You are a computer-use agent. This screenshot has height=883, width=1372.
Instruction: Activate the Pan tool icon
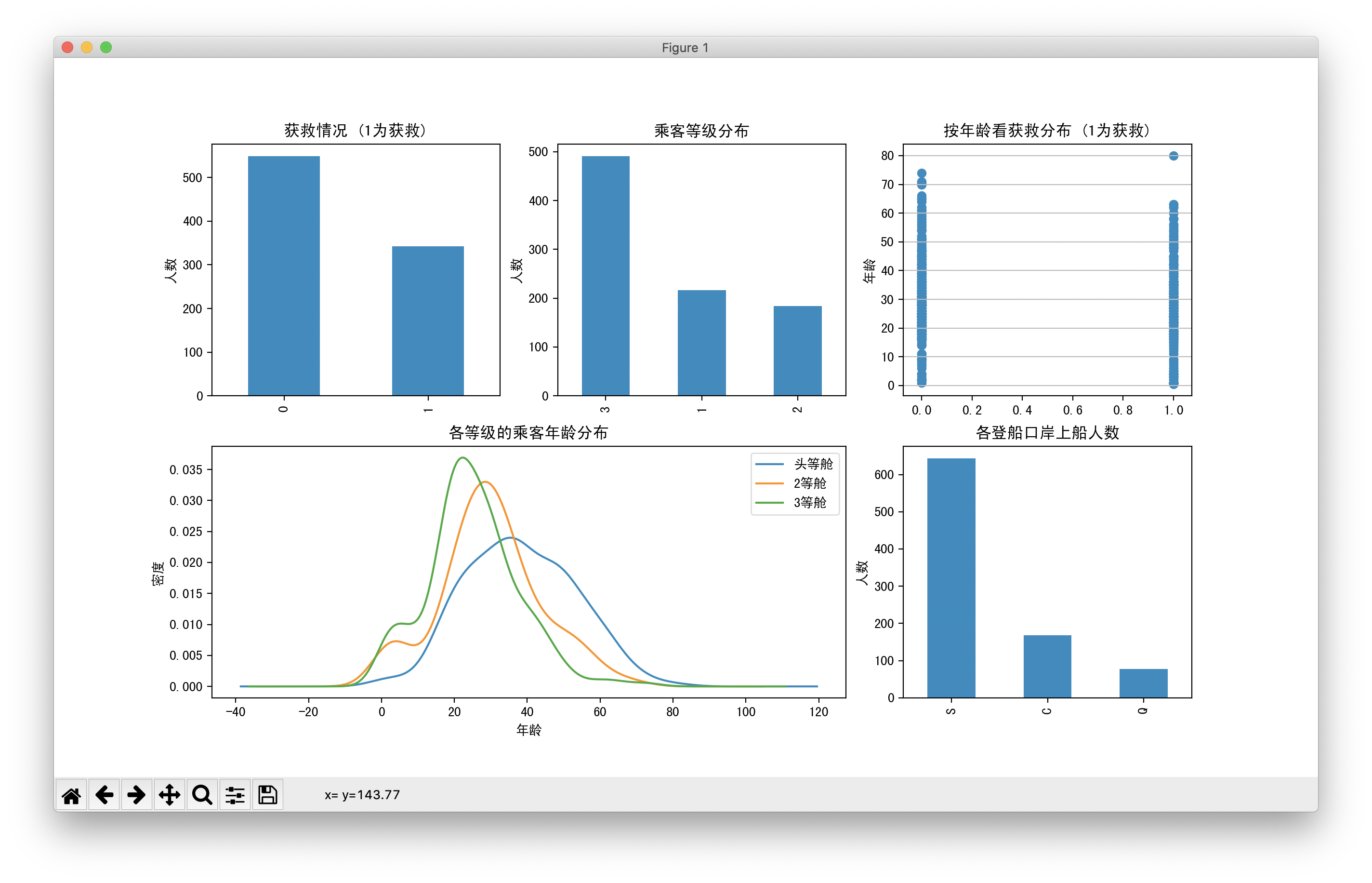(x=170, y=795)
